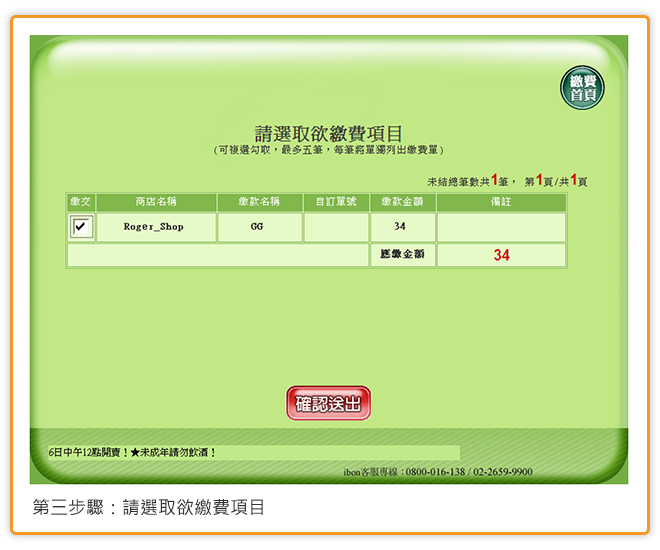The width and height of the screenshot is (660, 550).
Task: Select the Roger_Shop store name cell
Action: pyautogui.click(x=156, y=227)
